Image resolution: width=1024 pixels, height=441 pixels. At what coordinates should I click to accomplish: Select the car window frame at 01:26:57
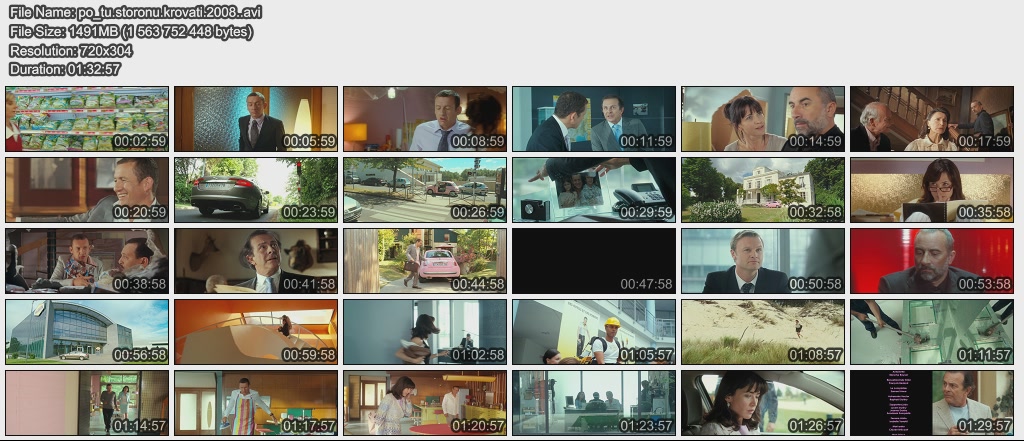(763, 403)
